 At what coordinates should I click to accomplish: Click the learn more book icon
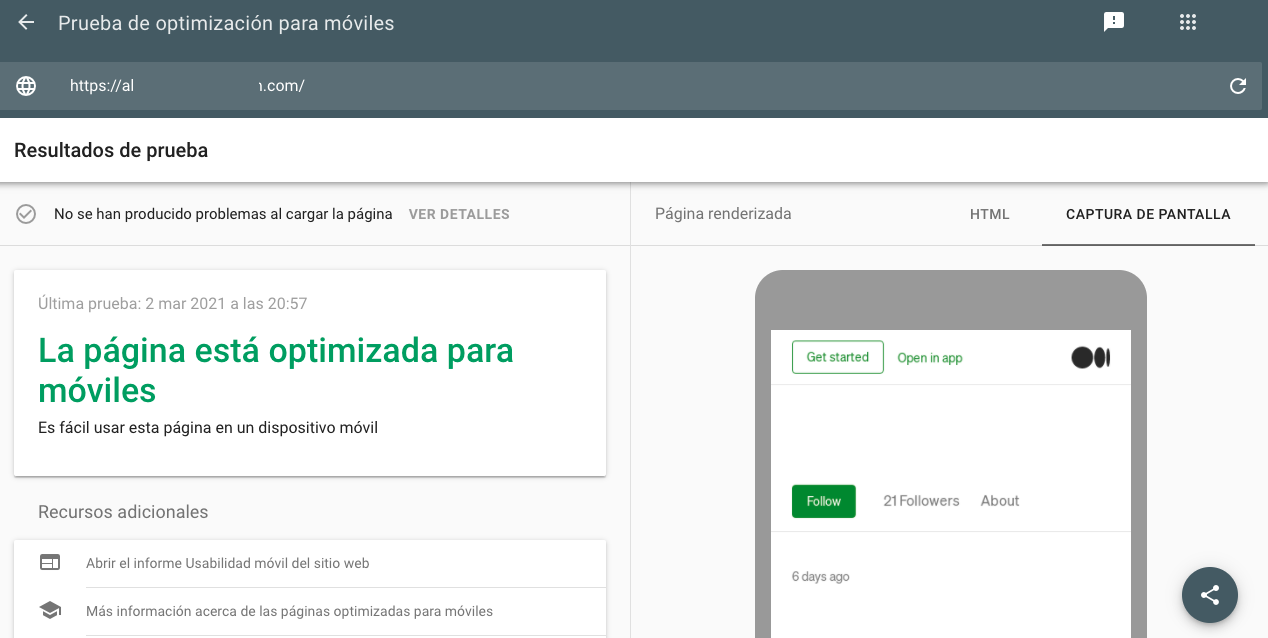[x=49, y=610]
